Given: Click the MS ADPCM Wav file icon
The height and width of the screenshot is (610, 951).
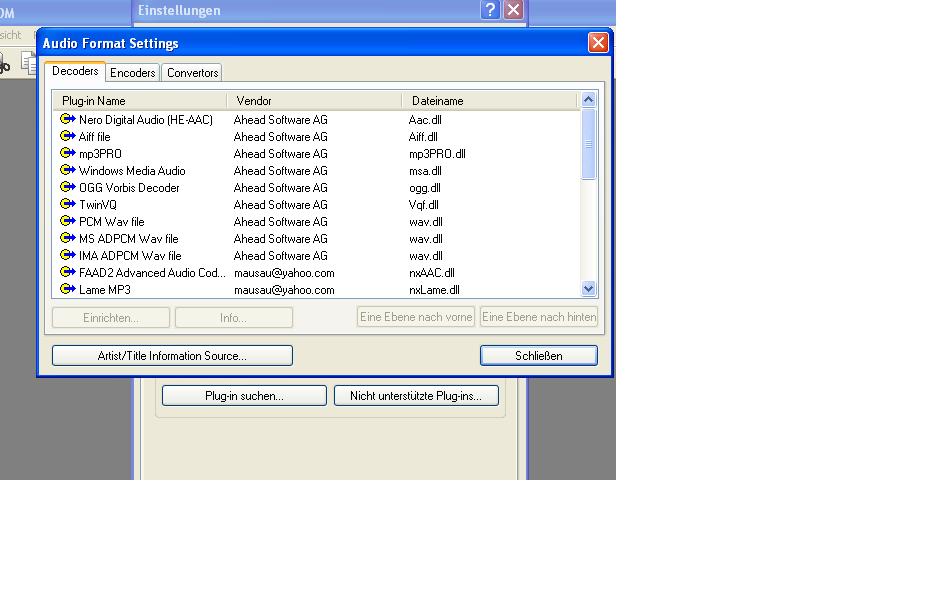Looking at the screenshot, I should [x=67, y=238].
